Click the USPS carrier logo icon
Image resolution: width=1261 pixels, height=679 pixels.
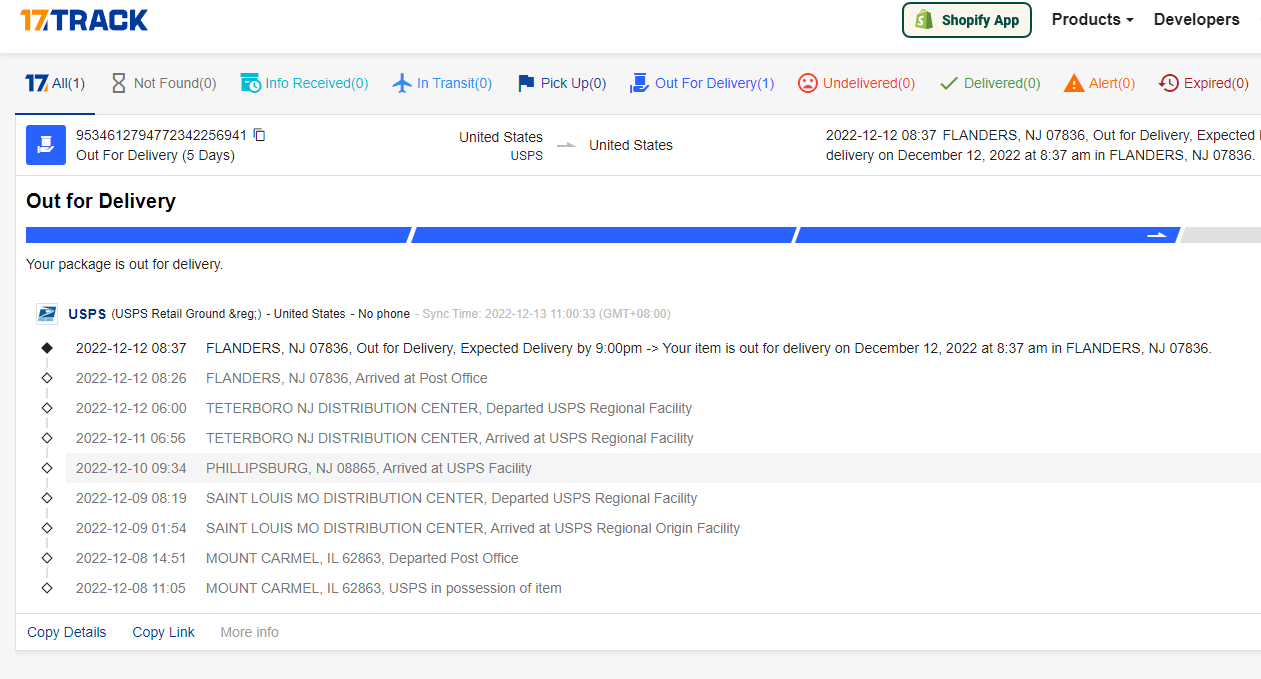point(47,314)
